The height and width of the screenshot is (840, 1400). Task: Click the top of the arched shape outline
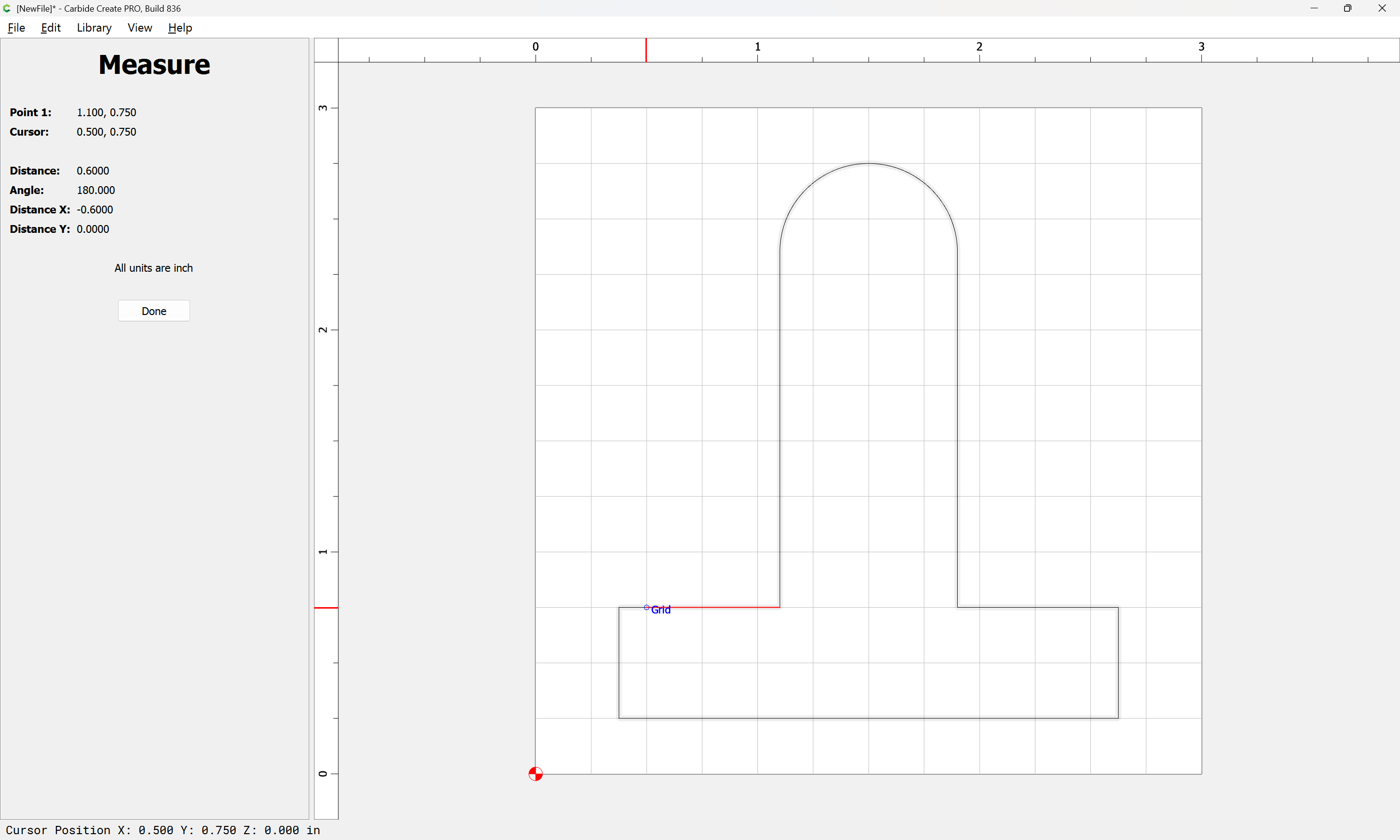pyautogui.click(x=869, y=164)
